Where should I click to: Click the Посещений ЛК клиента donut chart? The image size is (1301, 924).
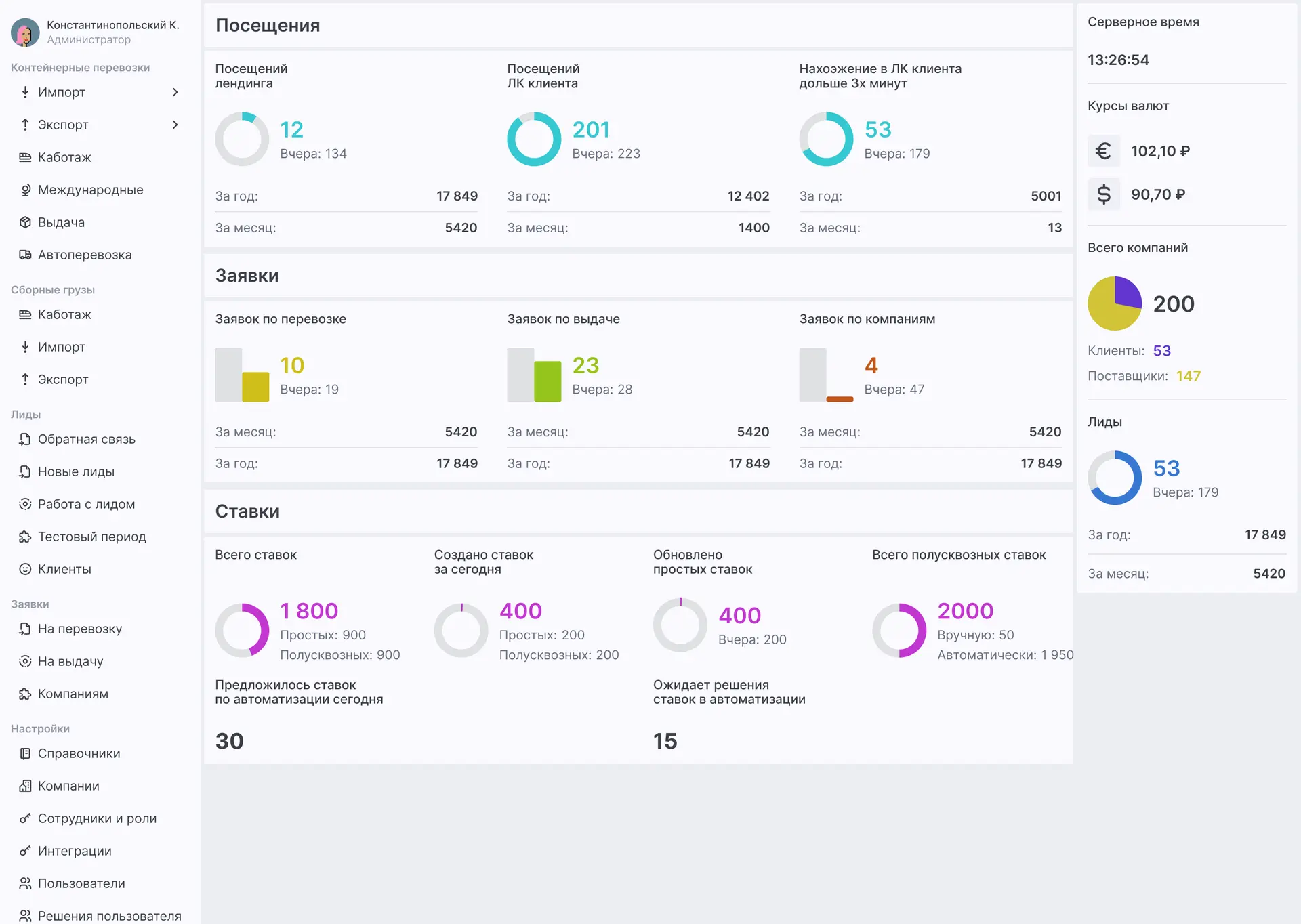[534, 139]
